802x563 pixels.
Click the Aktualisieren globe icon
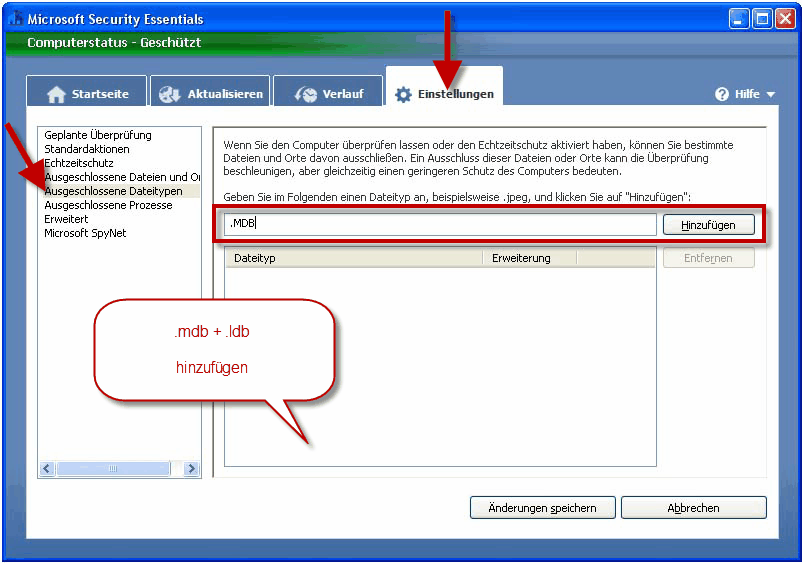pyautogui.click(x=170, y=94)
